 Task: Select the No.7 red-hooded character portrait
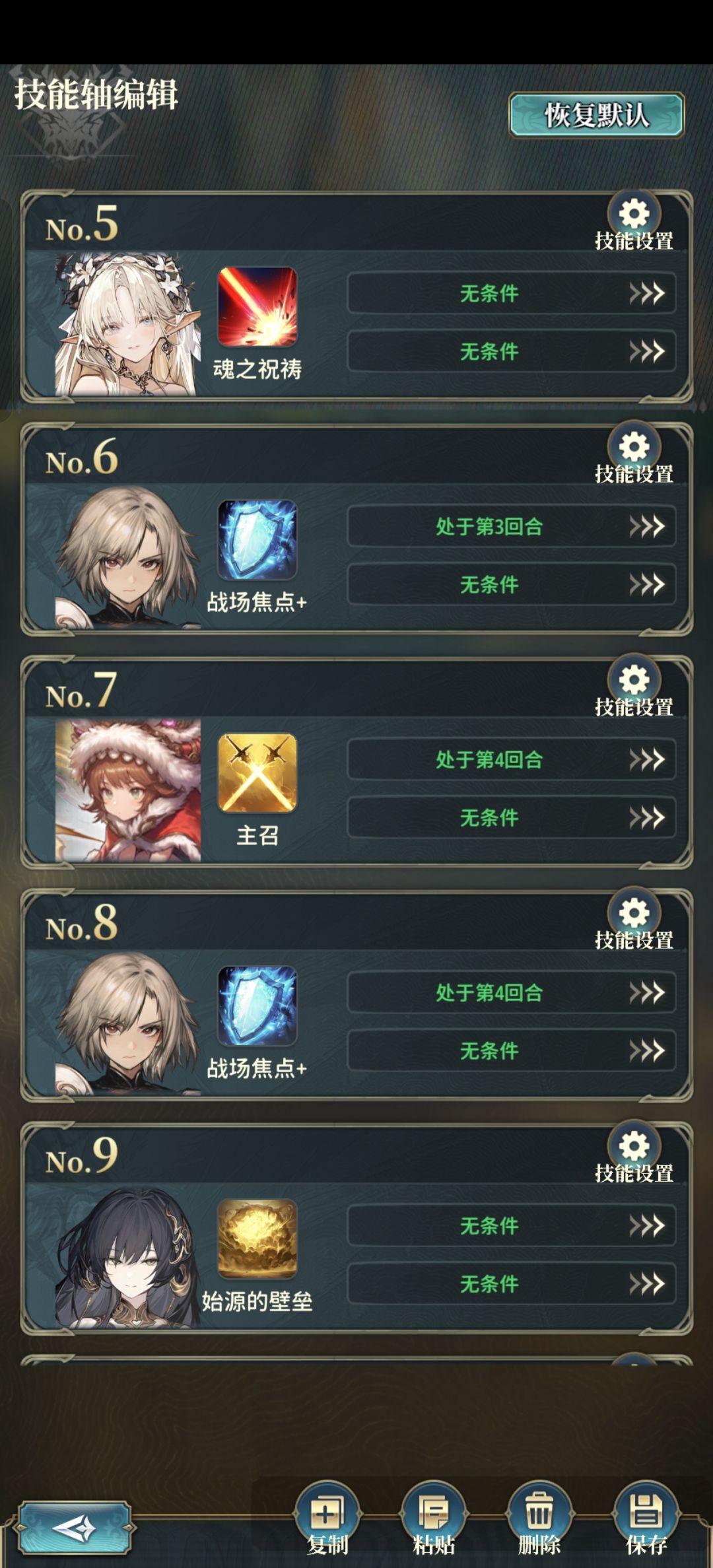point(127,790)
